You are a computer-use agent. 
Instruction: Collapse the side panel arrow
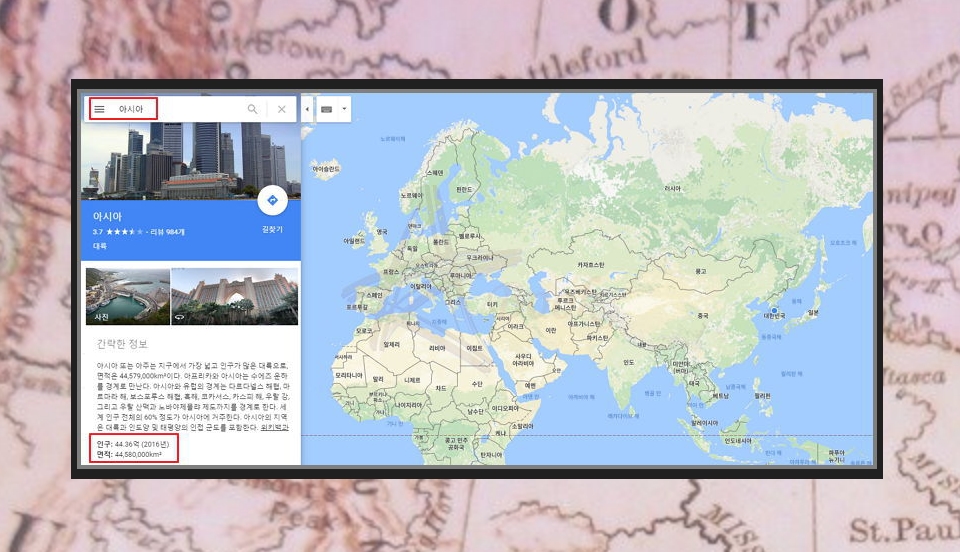pyautogui.click(x=307, y=109)
